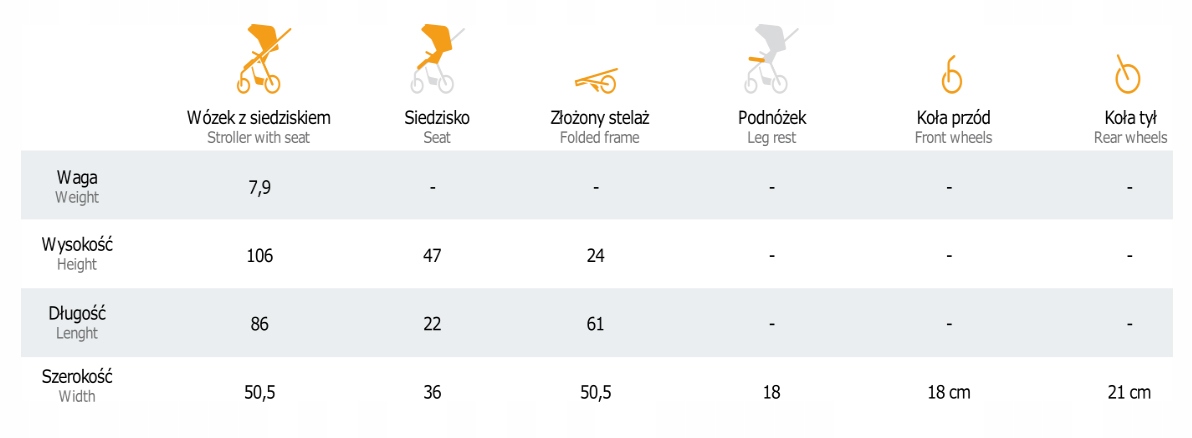The width and height of the screenshot is (1192, 438).
Task: Click the 106 stroller height value
Action: [x=259, y=256]
